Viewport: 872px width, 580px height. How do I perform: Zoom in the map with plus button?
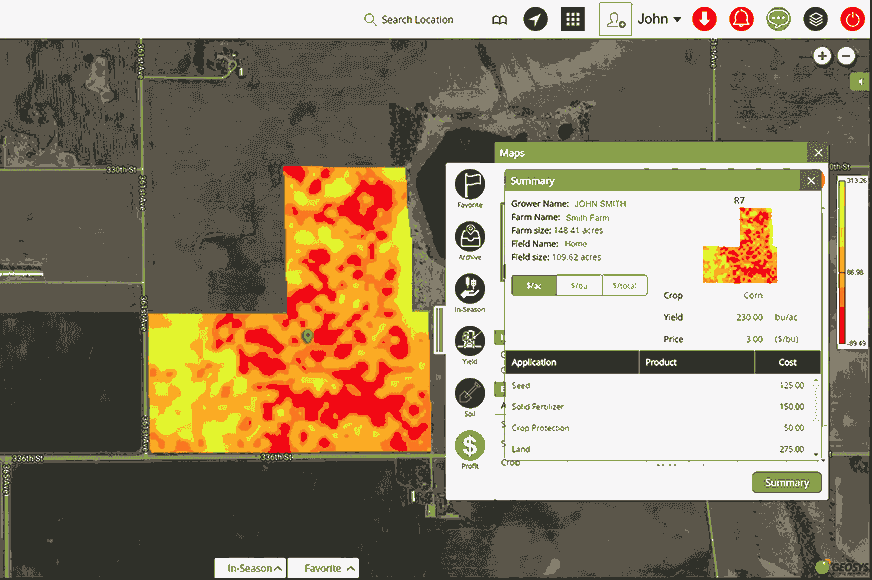tap(822, 56)
